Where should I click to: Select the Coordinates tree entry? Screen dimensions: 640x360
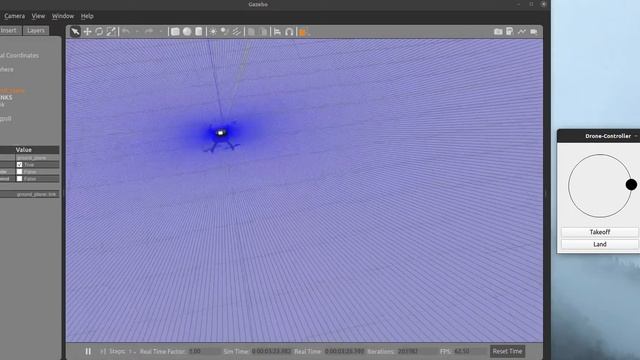(x=20, y=56)
